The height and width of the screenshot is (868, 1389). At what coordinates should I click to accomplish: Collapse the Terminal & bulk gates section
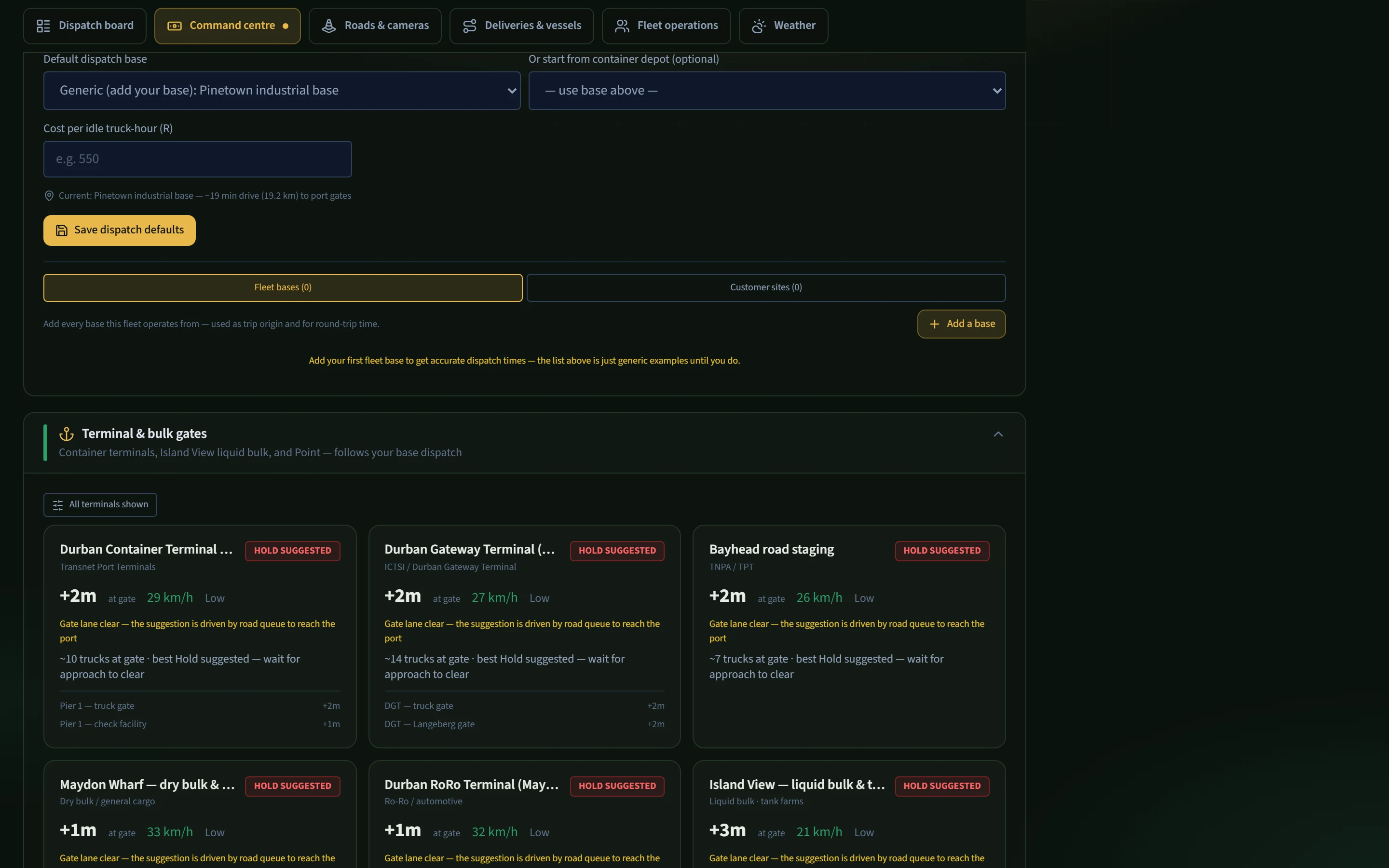pos(998,434)
